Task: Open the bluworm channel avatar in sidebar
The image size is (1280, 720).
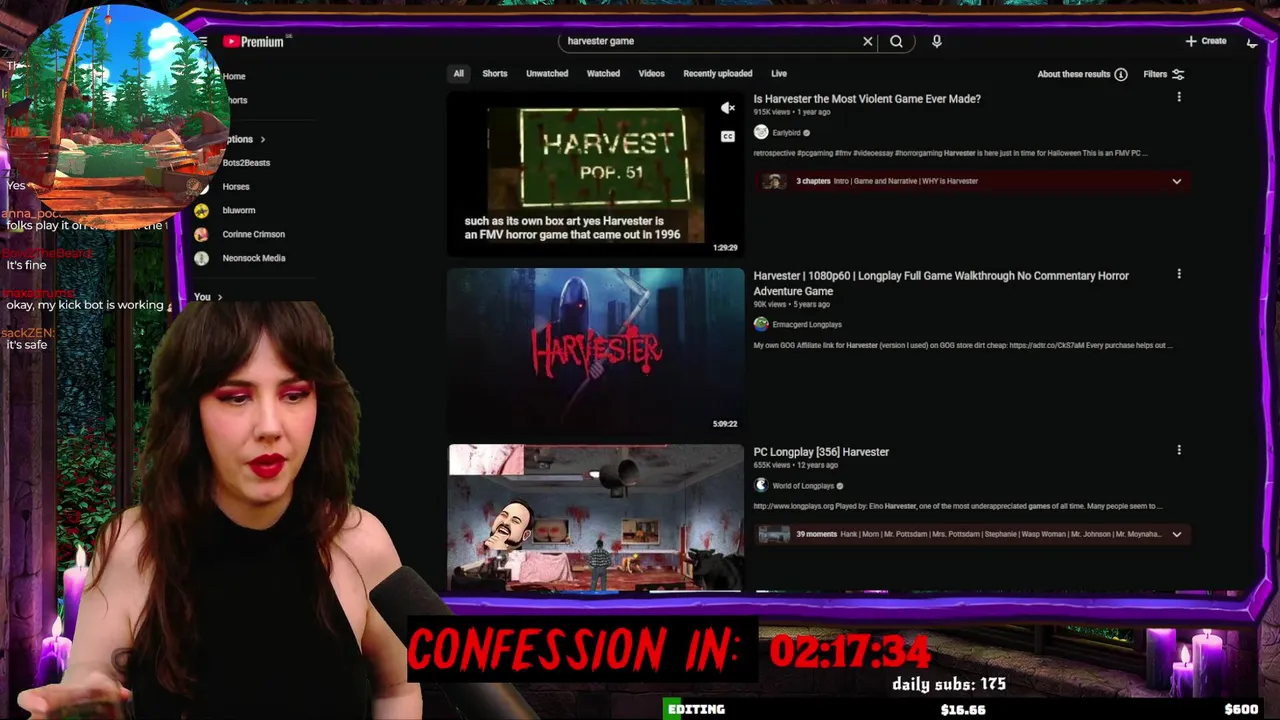Action: 201,210
